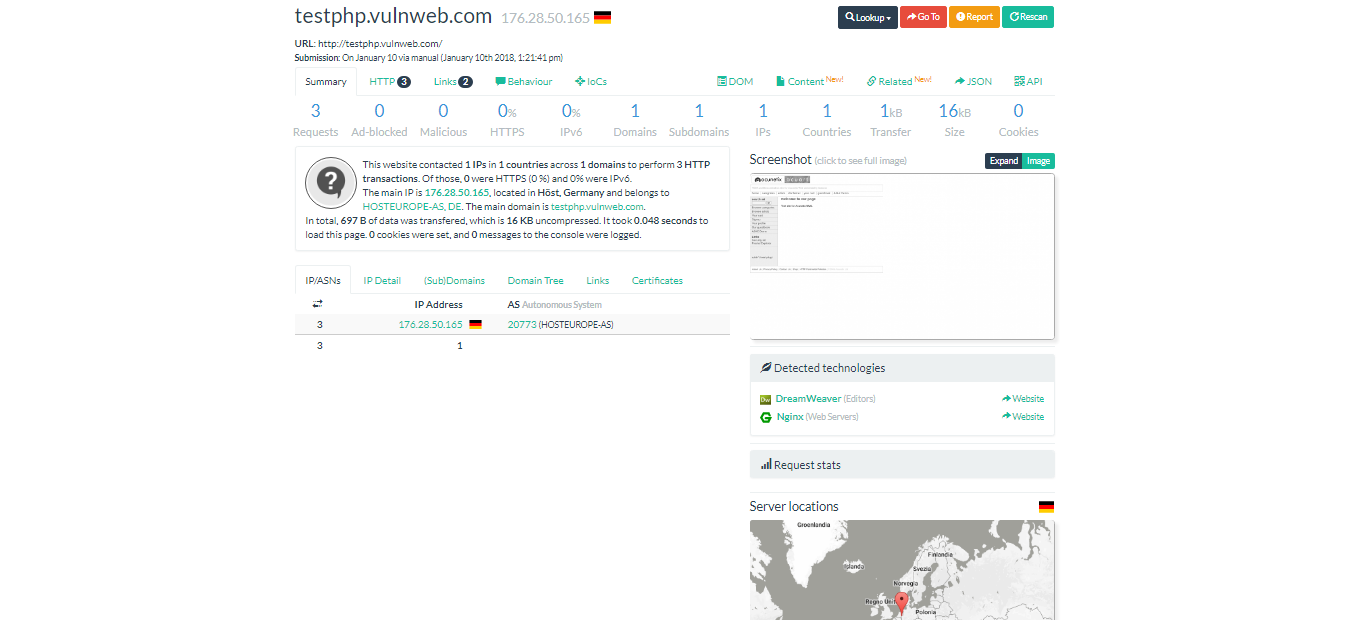The image size is (1349, 620).
Task: Click the 176.28.50.165 link in summary text
Action: coord(457,192)
